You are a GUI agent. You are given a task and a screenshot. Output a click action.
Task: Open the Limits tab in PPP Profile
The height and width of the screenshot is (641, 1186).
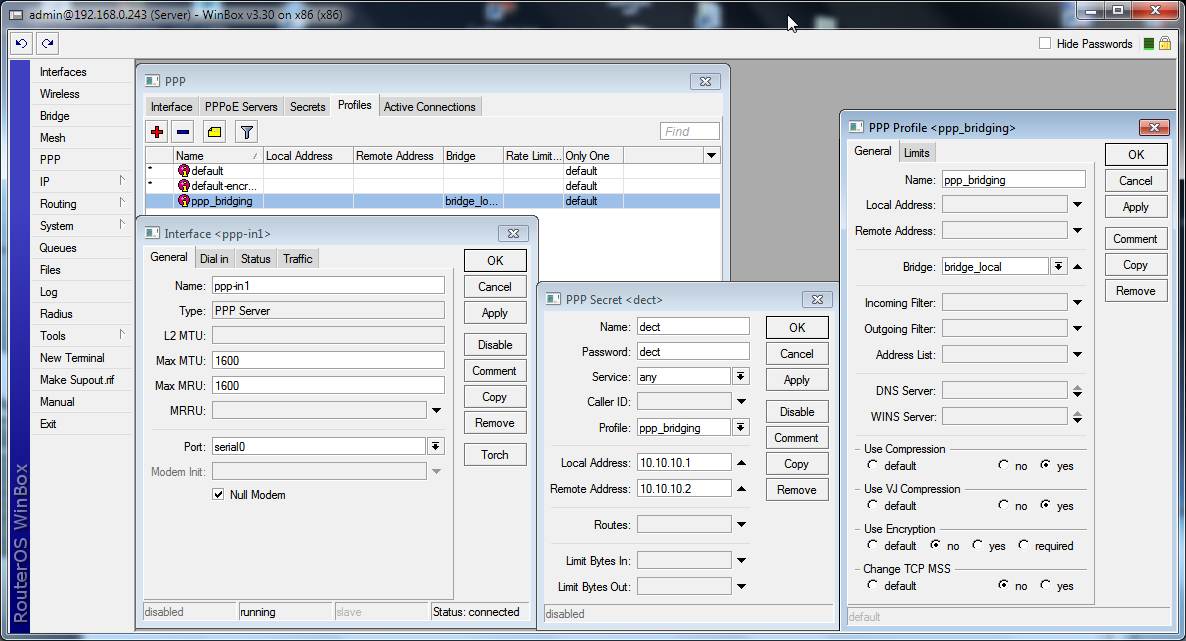tap(916, 153)
